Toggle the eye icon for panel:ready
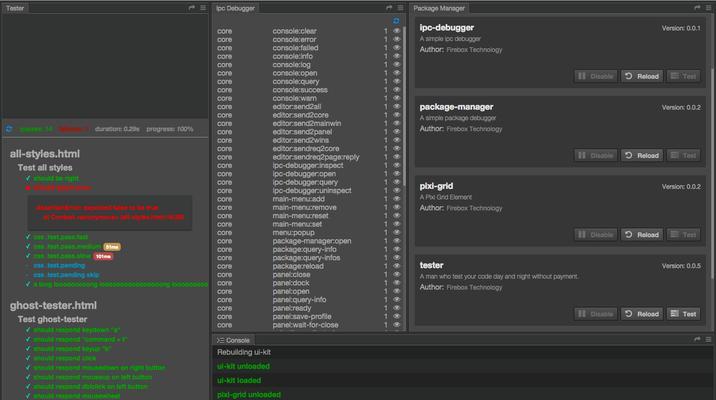This screenshot has height=400, width=716. 396,308
